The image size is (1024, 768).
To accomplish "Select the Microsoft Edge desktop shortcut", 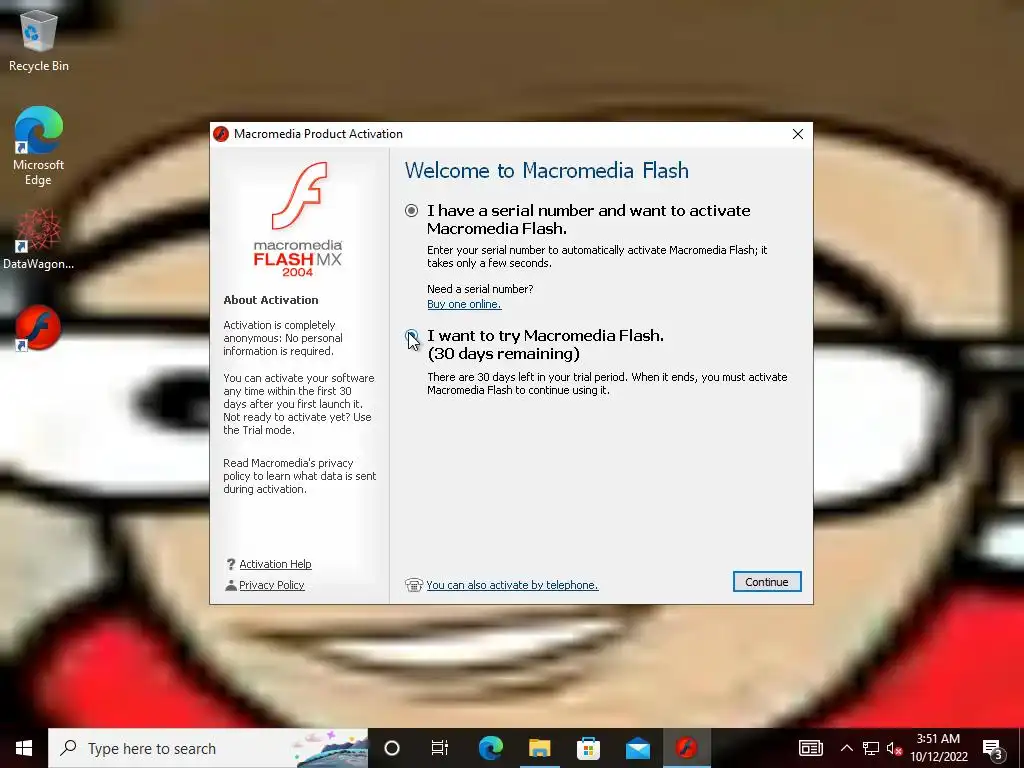I will [39, 146].
